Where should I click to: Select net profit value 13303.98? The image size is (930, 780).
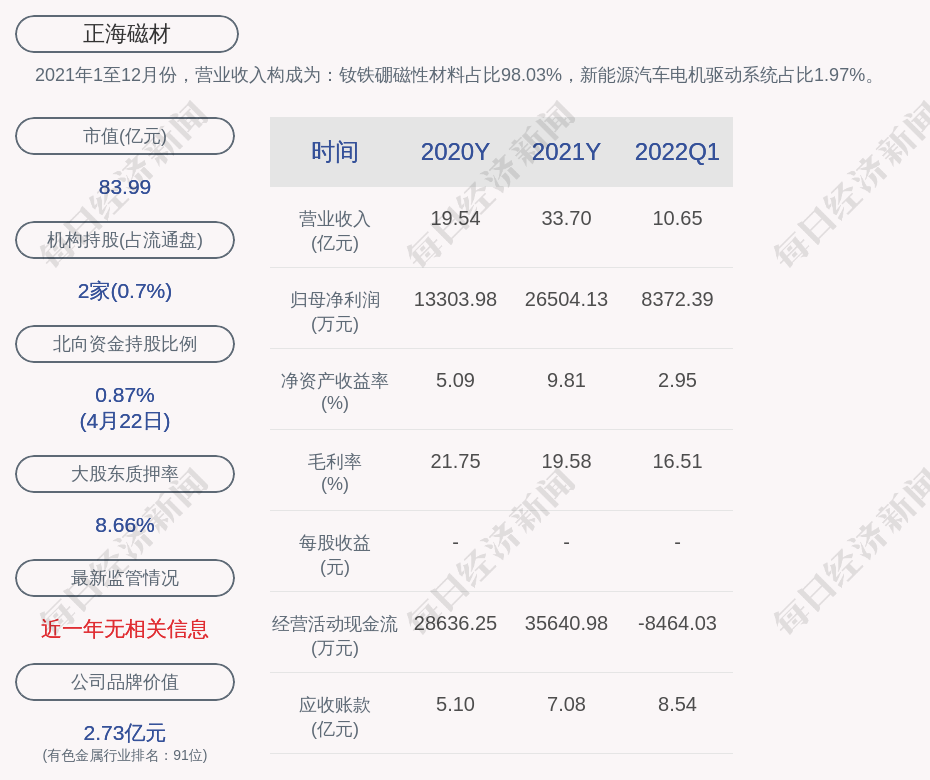[x=455, y=299]
